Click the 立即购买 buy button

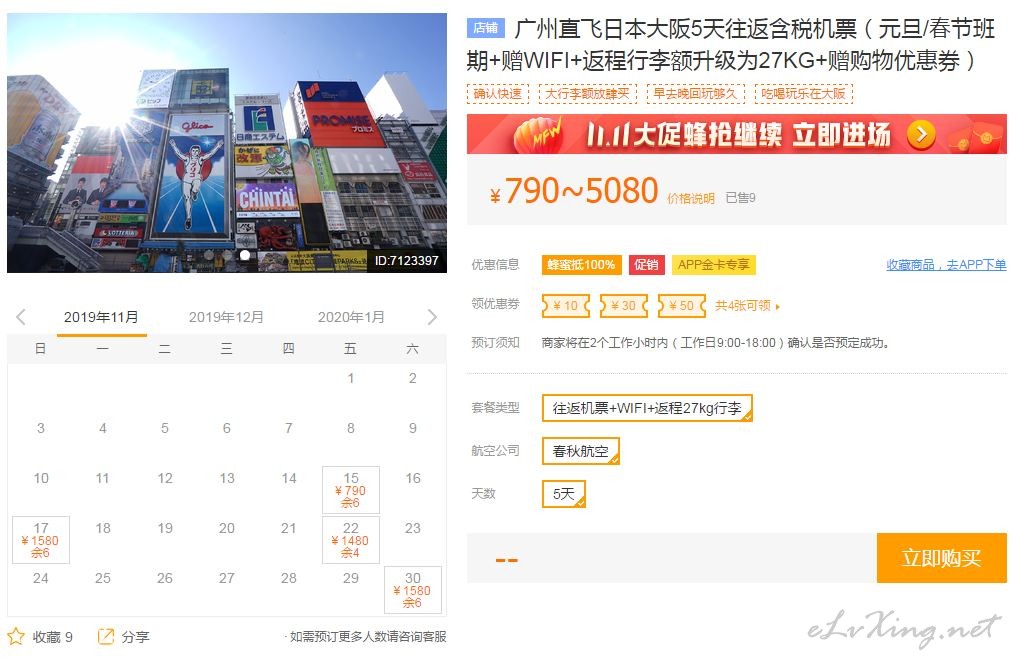(x=941, y=558)
